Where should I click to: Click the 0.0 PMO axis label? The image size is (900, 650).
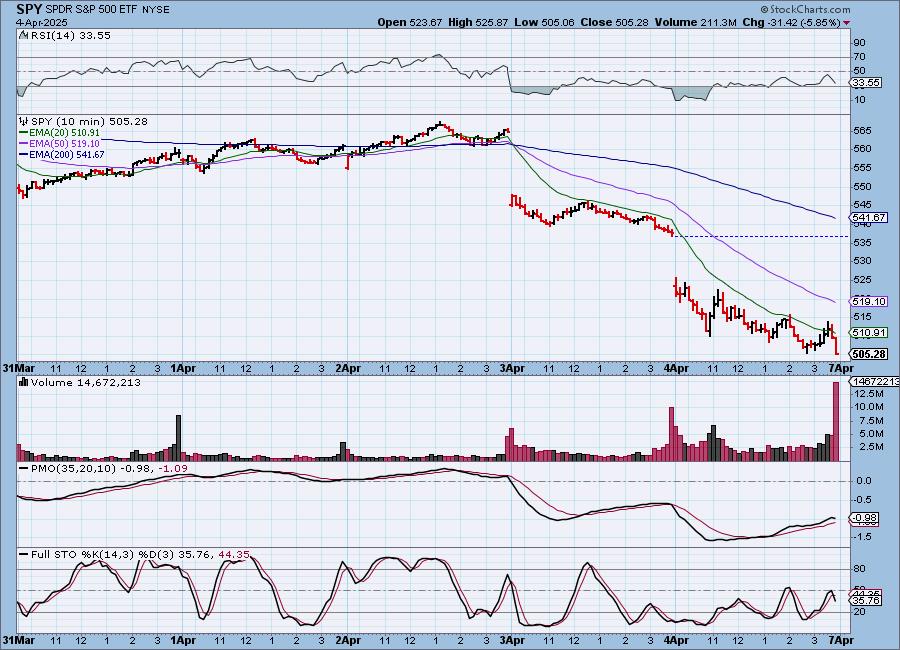click(x=864, y=481)
